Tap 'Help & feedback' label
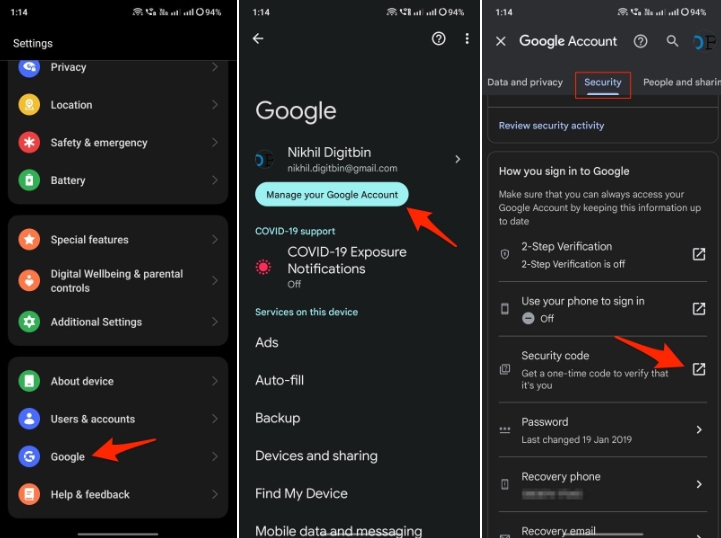721x538 pixels. tap(90, 494)
